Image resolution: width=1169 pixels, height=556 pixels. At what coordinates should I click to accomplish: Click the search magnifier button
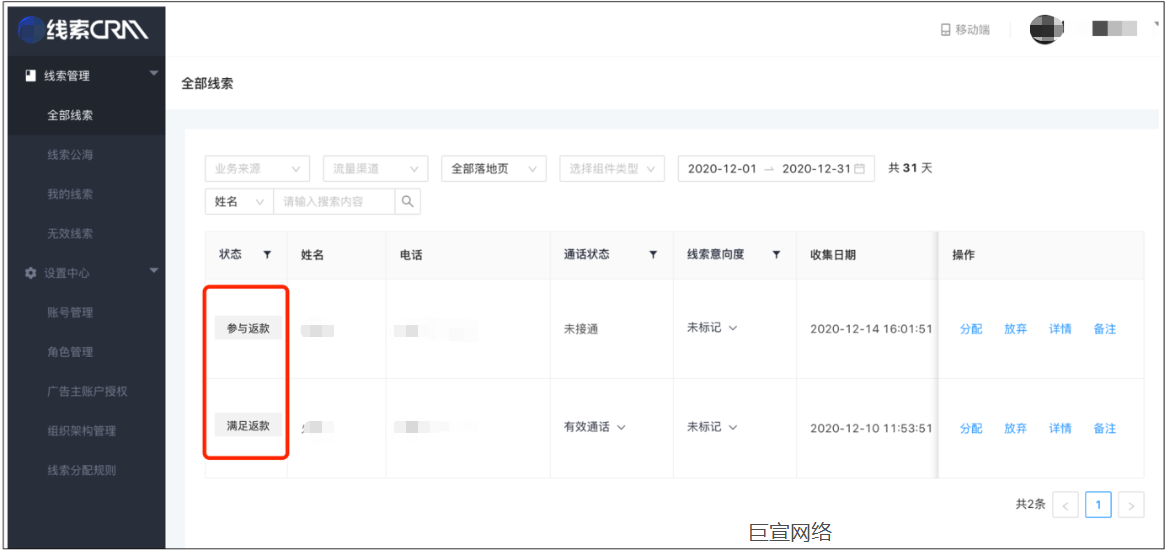point(407,201)
